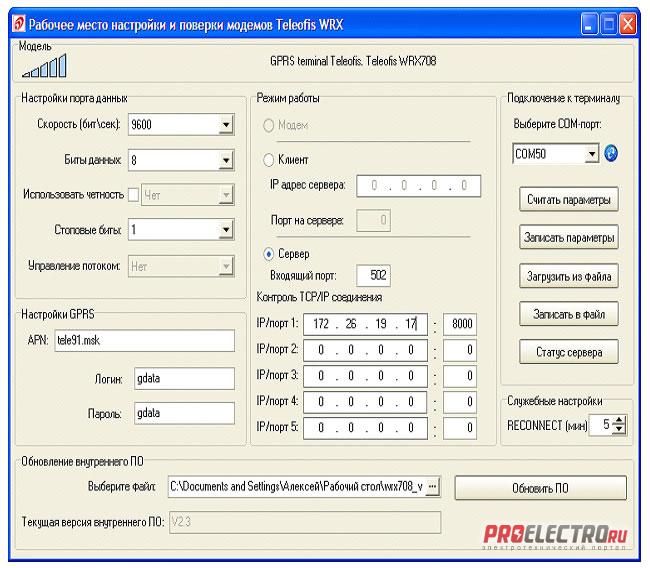Enable the Использовать четность checkbox
Image resolution: width=650 pixels, height=568 pixels.
tap(133, 194)
